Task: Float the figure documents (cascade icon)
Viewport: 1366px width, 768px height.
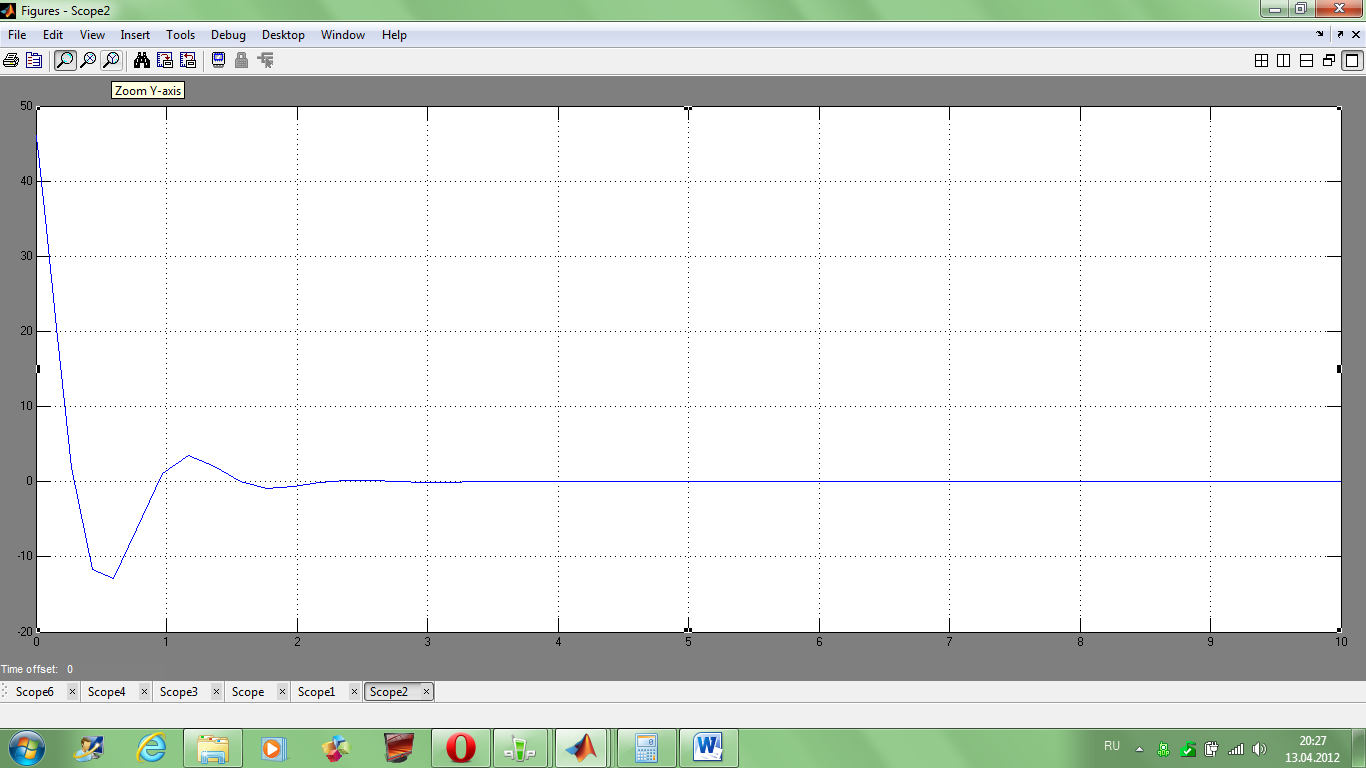Action: coord(1329,60)
